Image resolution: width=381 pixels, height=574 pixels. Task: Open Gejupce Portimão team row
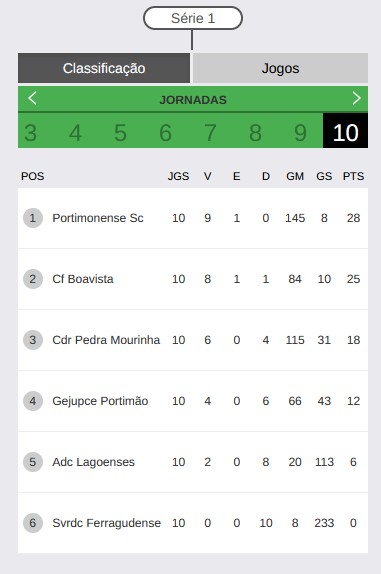(193, 401)
